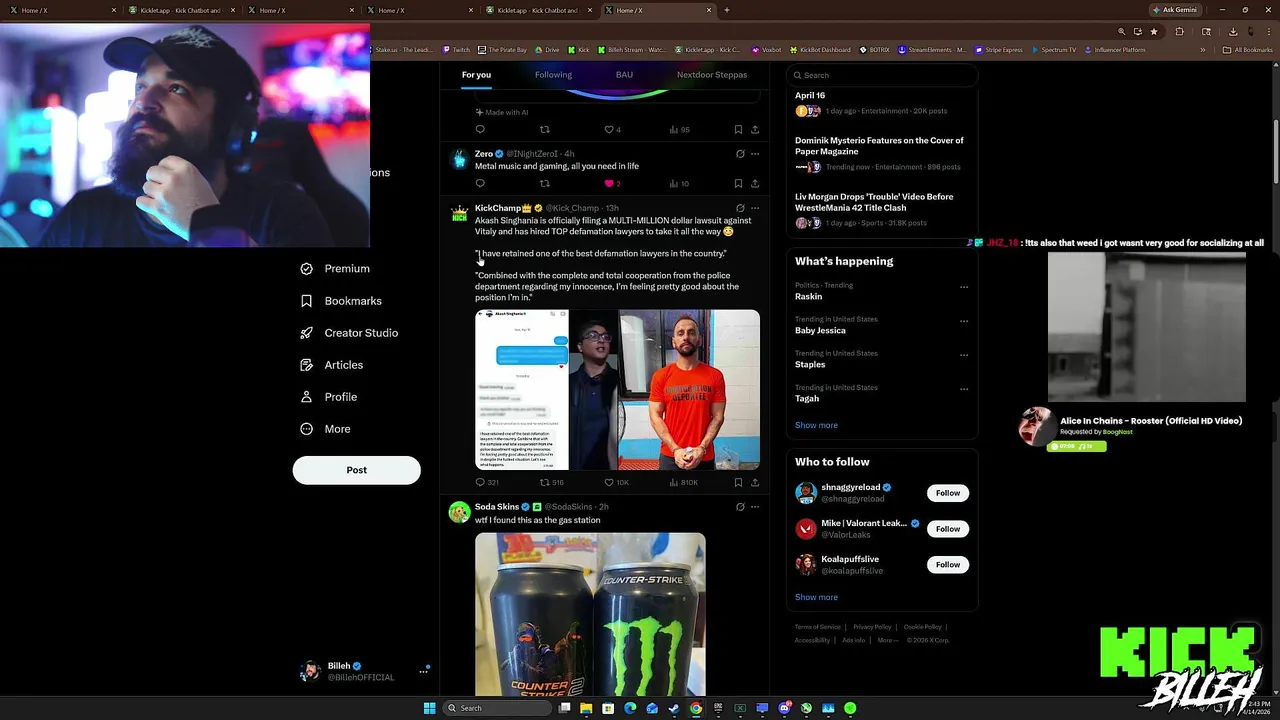Open Profile in the sidebar
This screenshot has width=1280, height=720.
pos(329,397)
